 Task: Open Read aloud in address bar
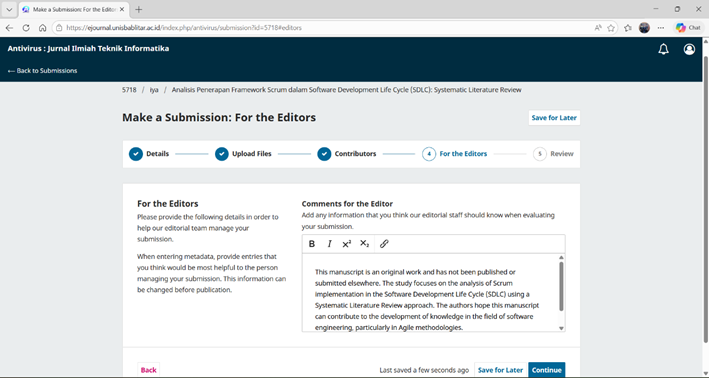coord(598,28)
